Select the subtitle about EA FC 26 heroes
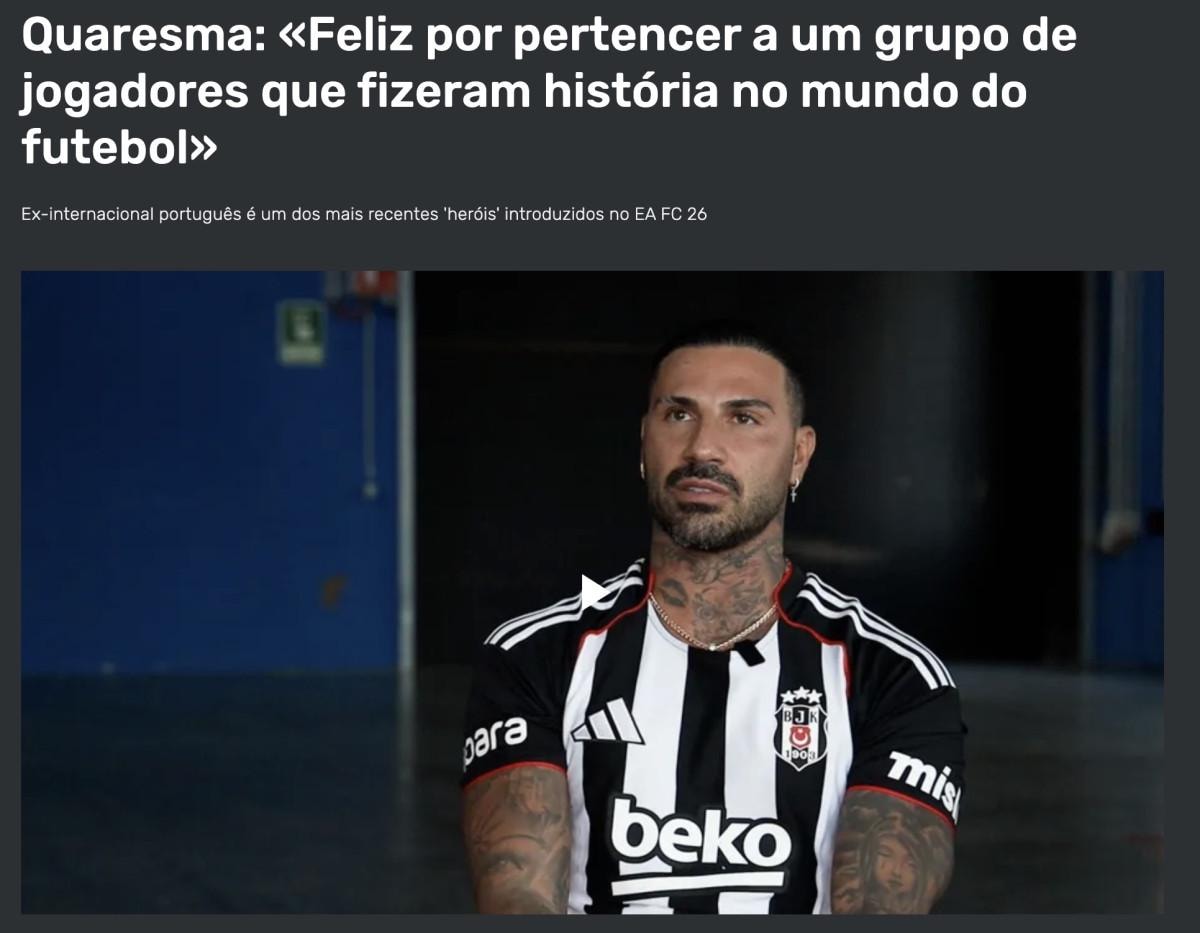1200x933 pixels. click(364, 214)
